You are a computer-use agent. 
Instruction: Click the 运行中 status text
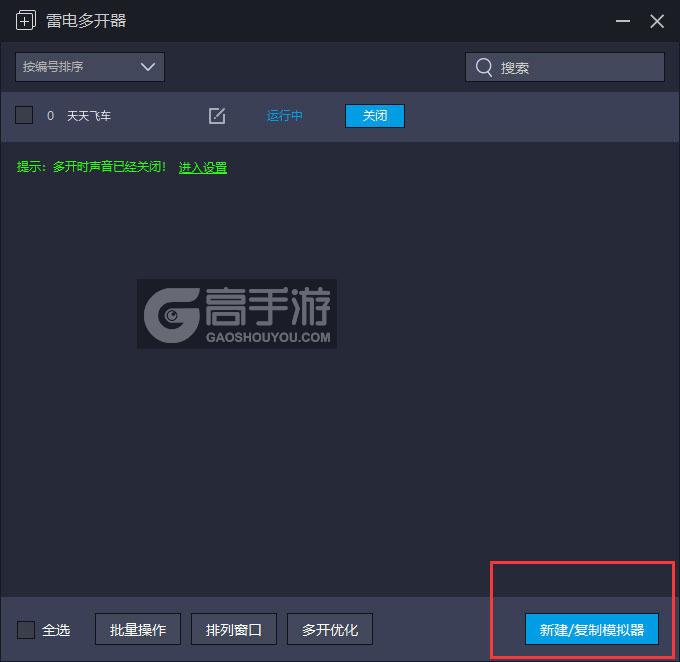(284, 116)
